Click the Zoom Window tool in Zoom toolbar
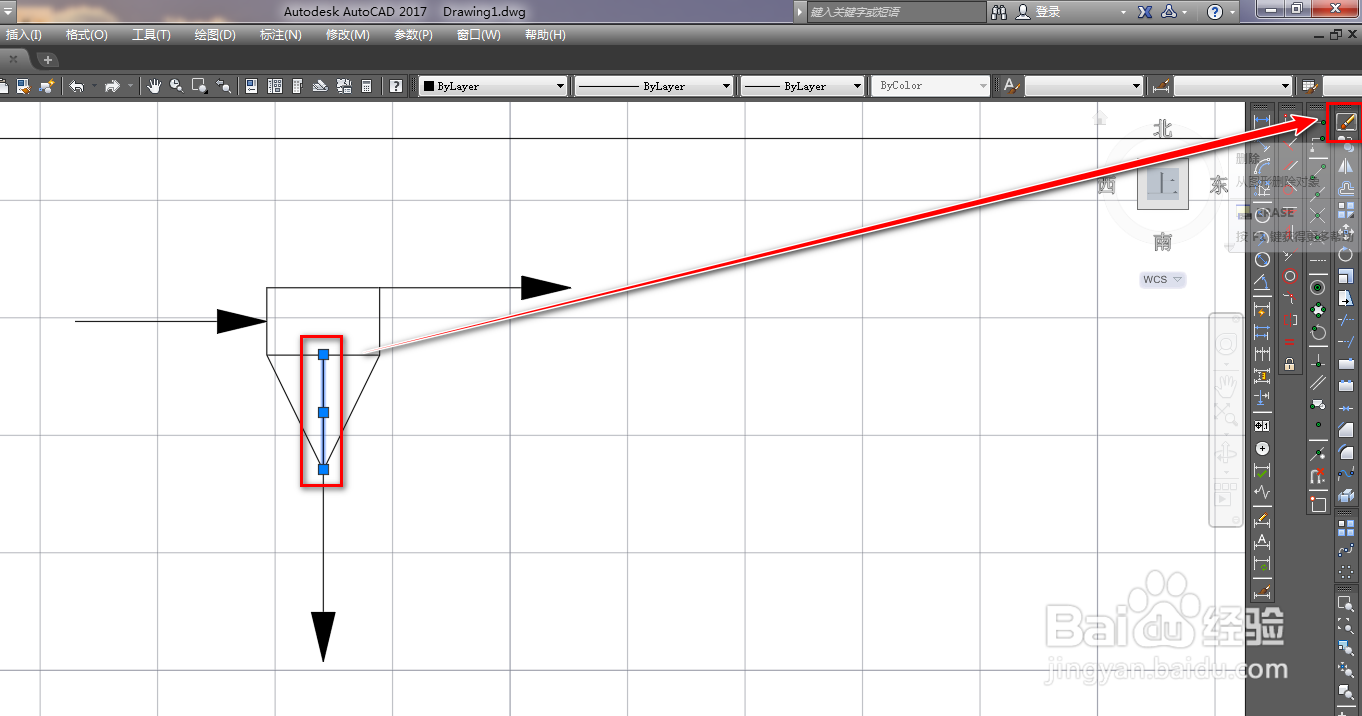The width and height of the screenshot is (1362, 716). (1345, 603)
